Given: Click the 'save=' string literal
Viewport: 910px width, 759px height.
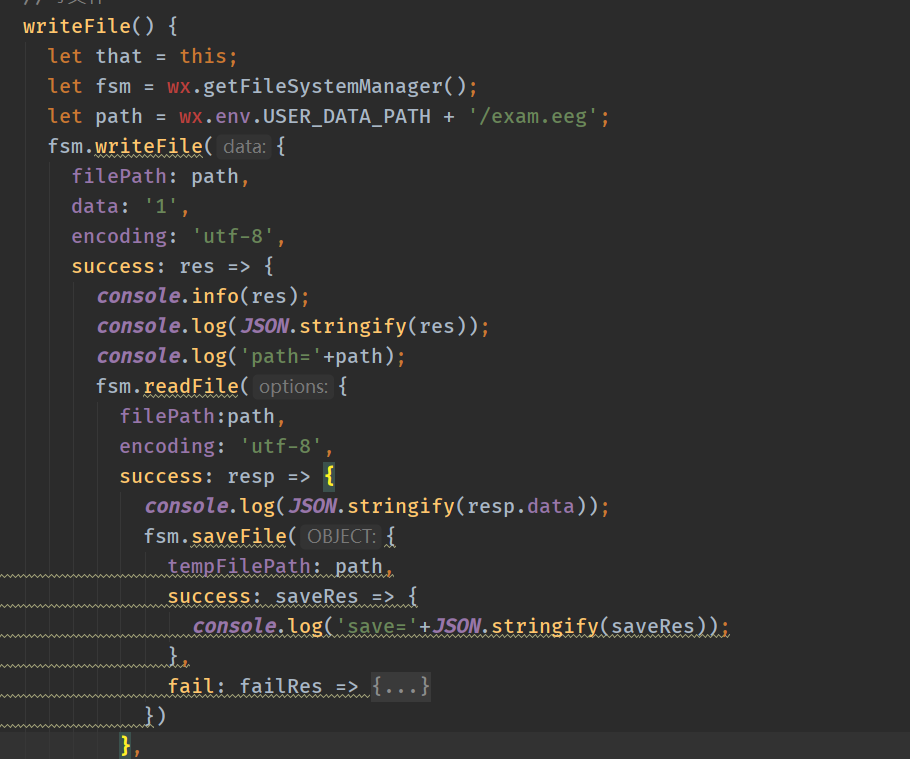Looking at the screenshot, I should point(377,627).
